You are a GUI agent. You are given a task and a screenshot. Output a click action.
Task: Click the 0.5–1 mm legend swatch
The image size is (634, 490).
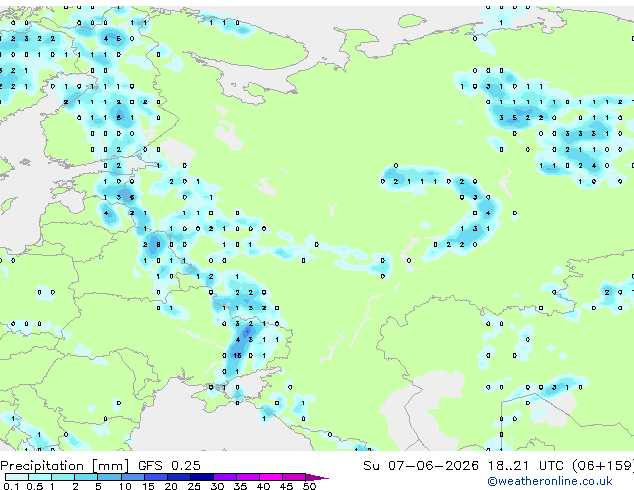pyautogui.click(x=40, y=477)
